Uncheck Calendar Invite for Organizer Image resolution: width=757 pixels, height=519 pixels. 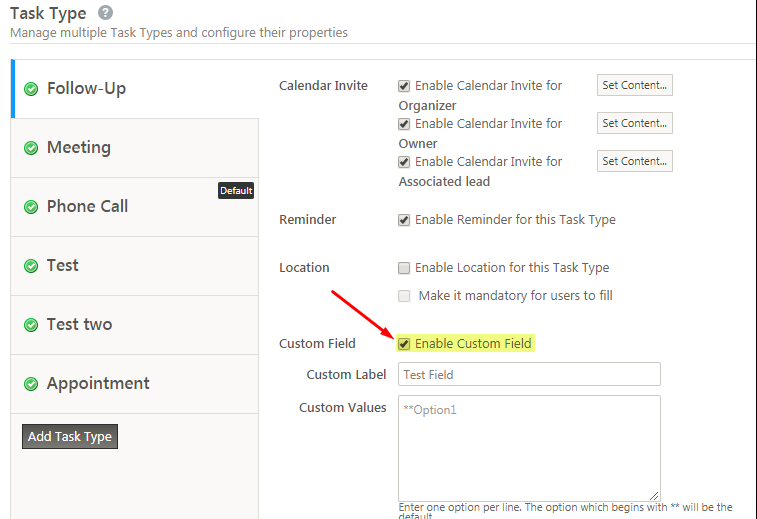[404, 86]
